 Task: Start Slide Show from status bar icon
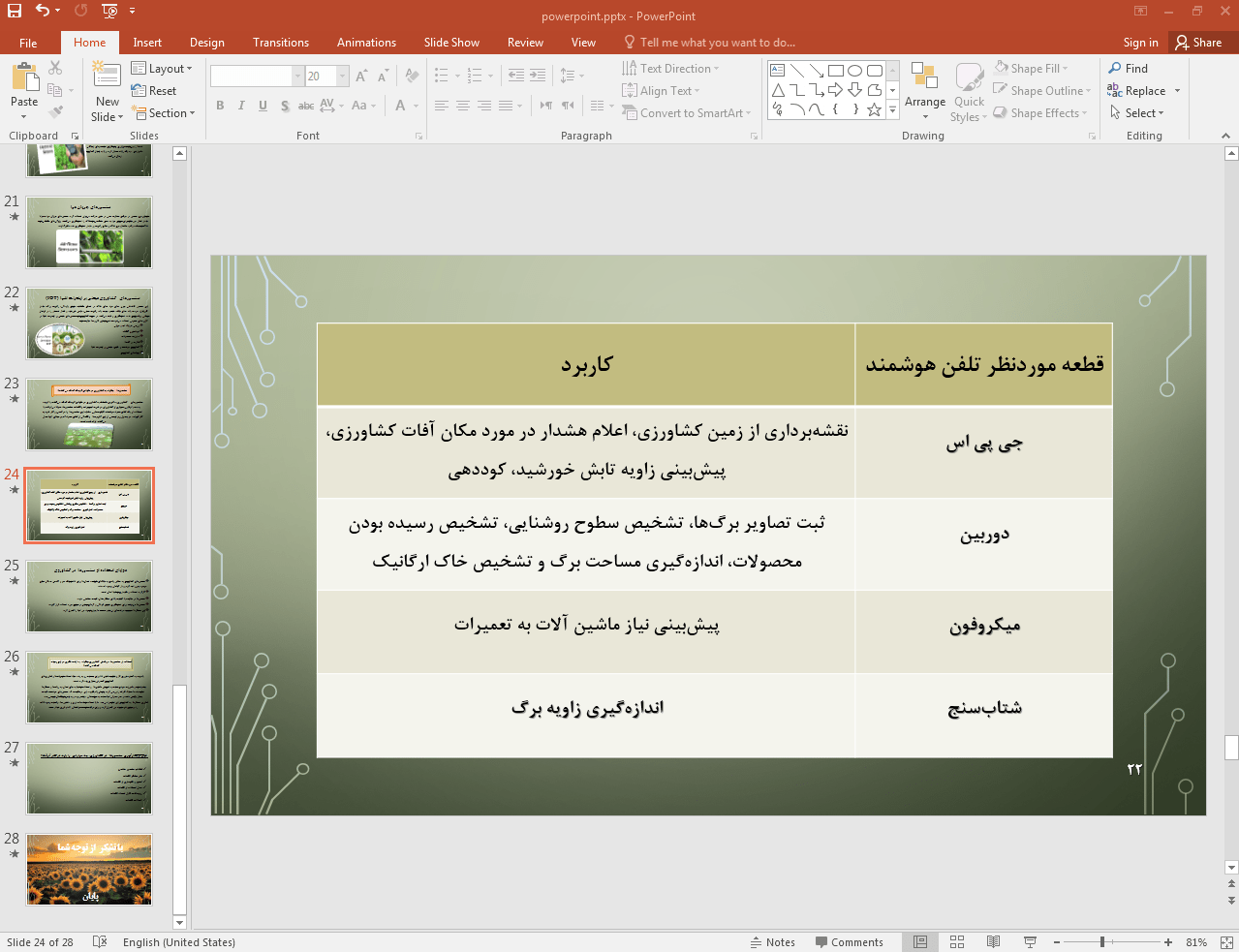[x=1030, y=942]
